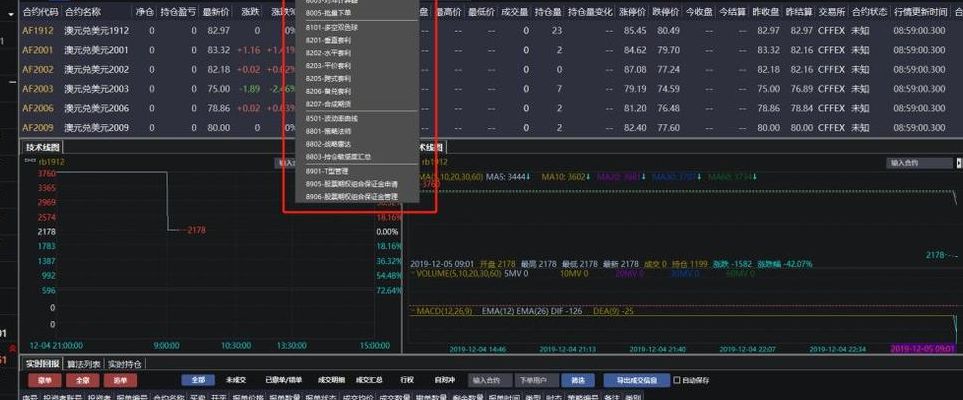Click the 最新价 column header
Screen dimensions: 963x400
(x=216, y=12)
